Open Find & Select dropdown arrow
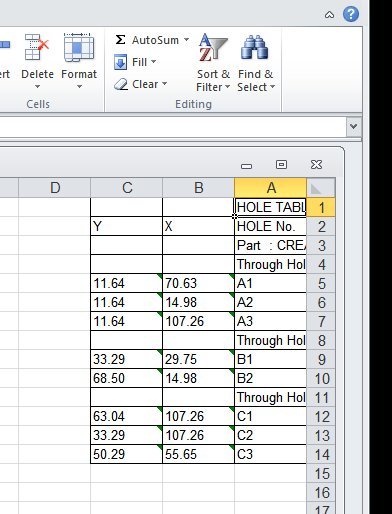 pyautogui.click(x=272, y=87)
